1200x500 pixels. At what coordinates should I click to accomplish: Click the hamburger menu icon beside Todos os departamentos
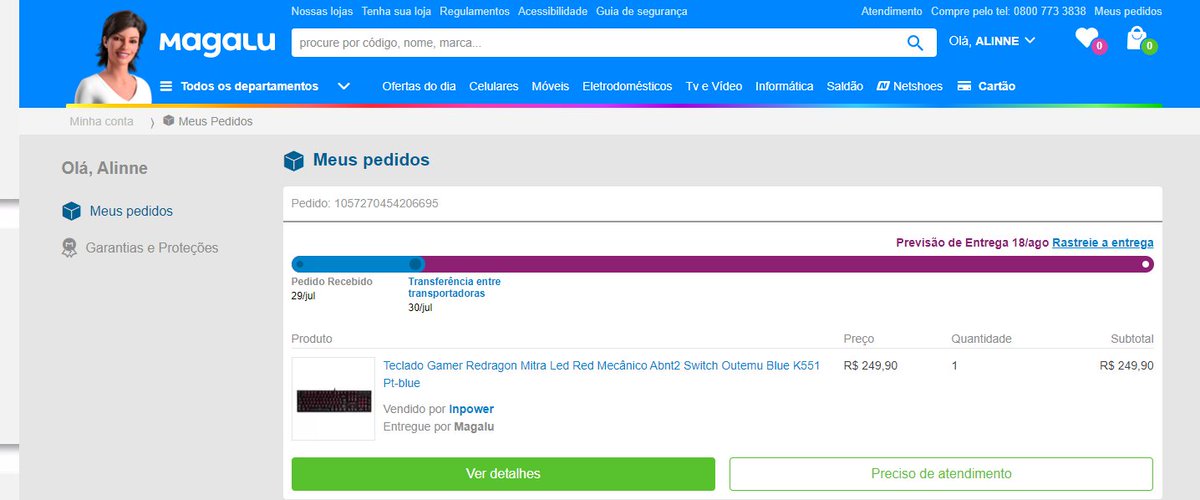[166, 86]
